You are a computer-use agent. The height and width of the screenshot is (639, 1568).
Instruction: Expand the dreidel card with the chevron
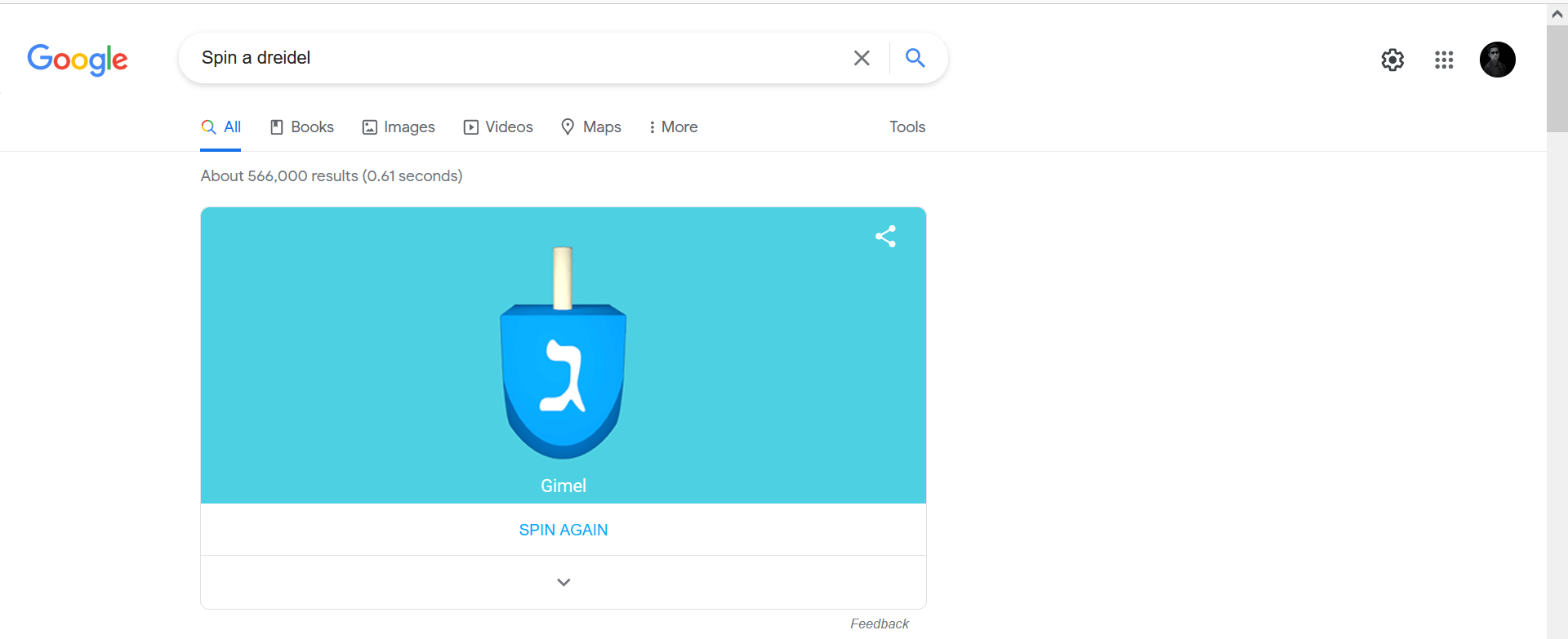(x=563, y=582)
